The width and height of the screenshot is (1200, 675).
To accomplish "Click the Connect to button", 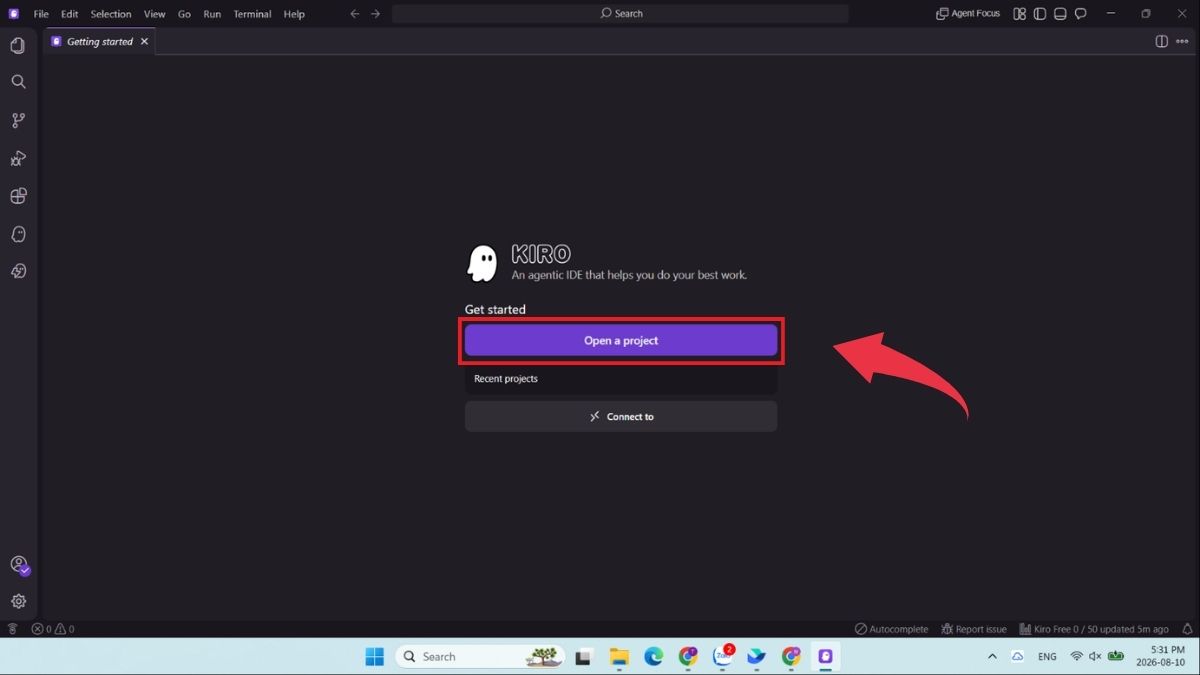I will (621, 416).
